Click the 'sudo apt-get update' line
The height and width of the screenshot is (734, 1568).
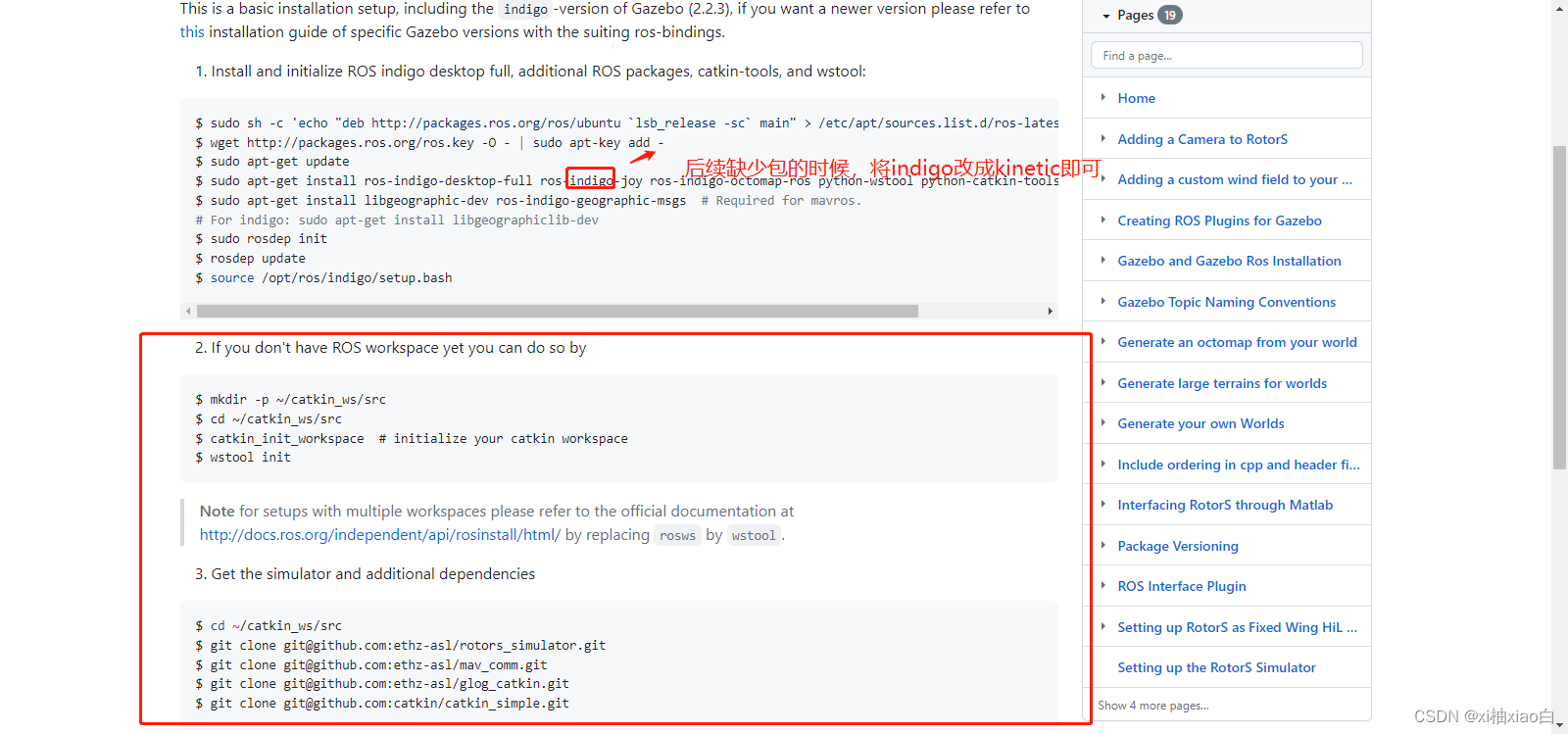tap(271, 162)
